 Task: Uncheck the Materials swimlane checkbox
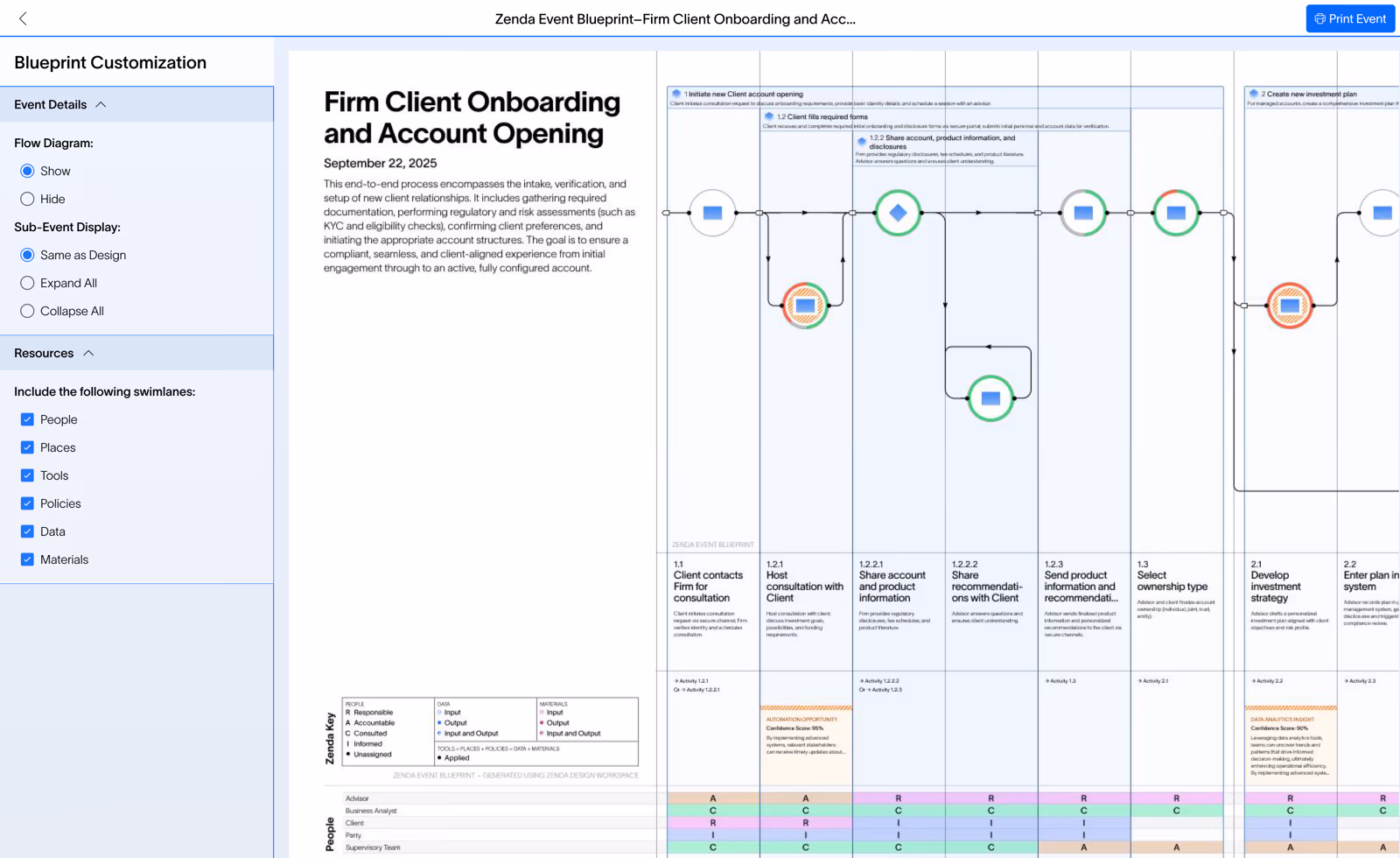tap(27, 559)
